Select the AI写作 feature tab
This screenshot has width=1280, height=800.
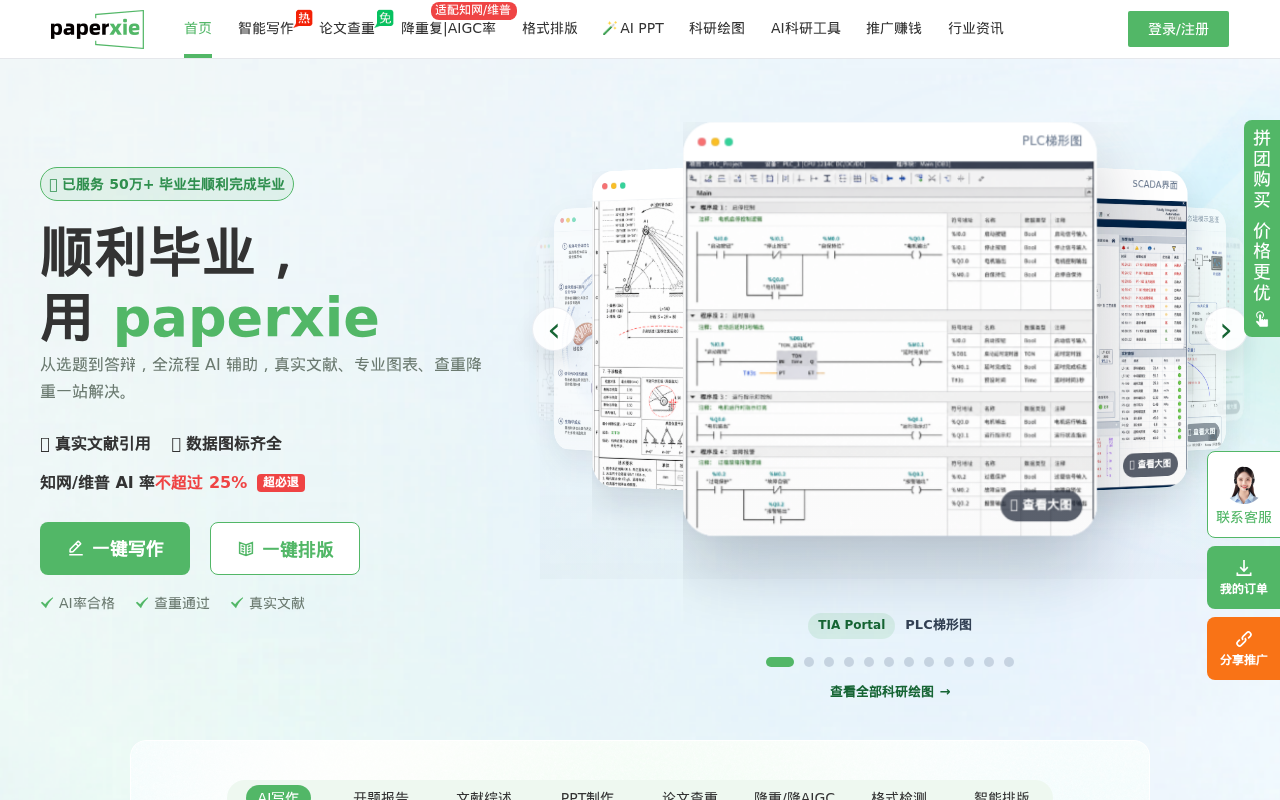278,797
